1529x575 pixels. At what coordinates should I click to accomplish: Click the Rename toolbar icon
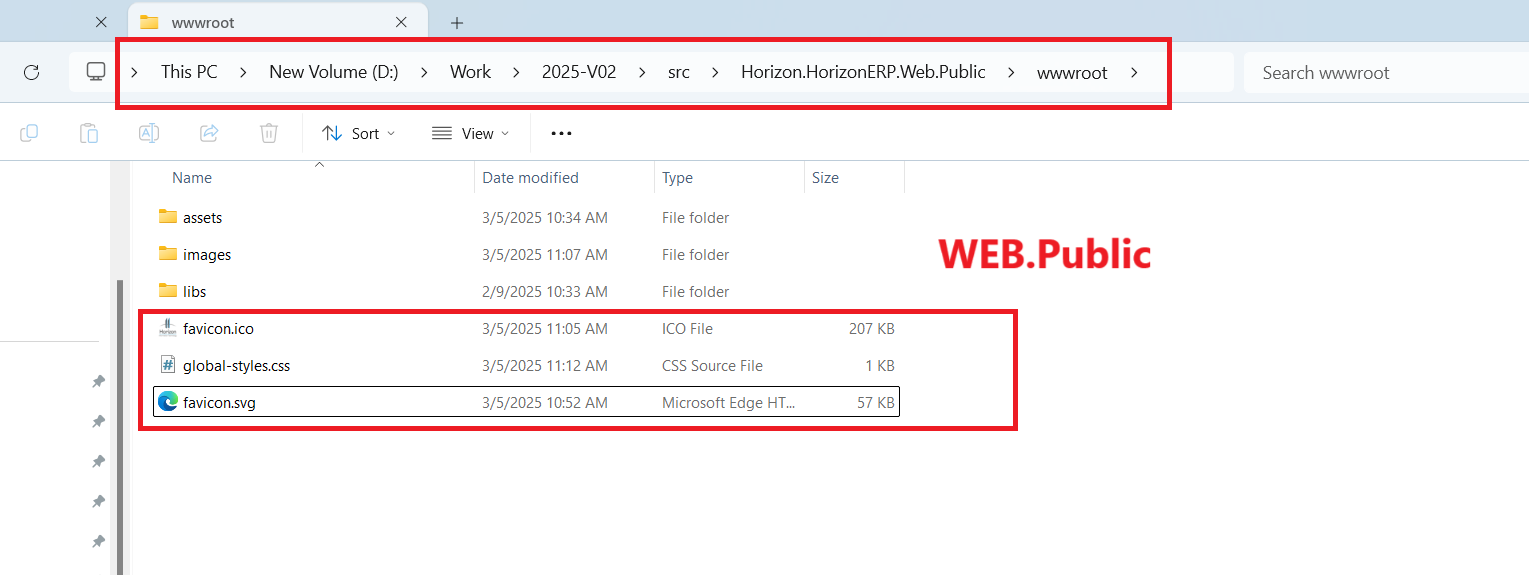click(x=149, y=133)
